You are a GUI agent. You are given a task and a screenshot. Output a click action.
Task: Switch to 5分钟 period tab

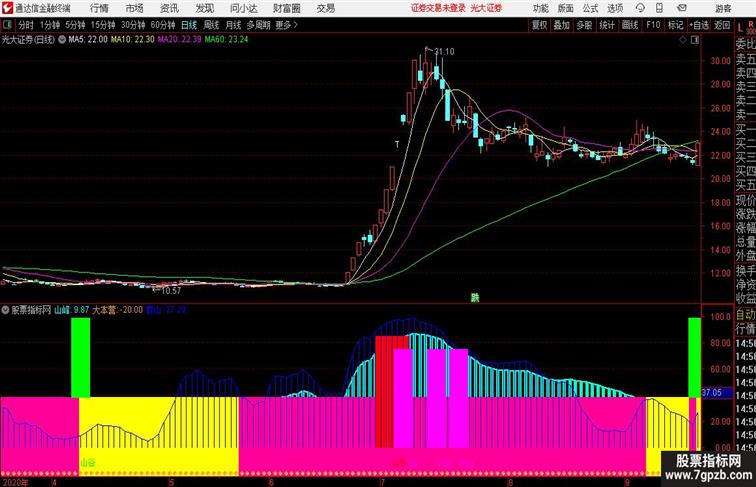[75, 25]
